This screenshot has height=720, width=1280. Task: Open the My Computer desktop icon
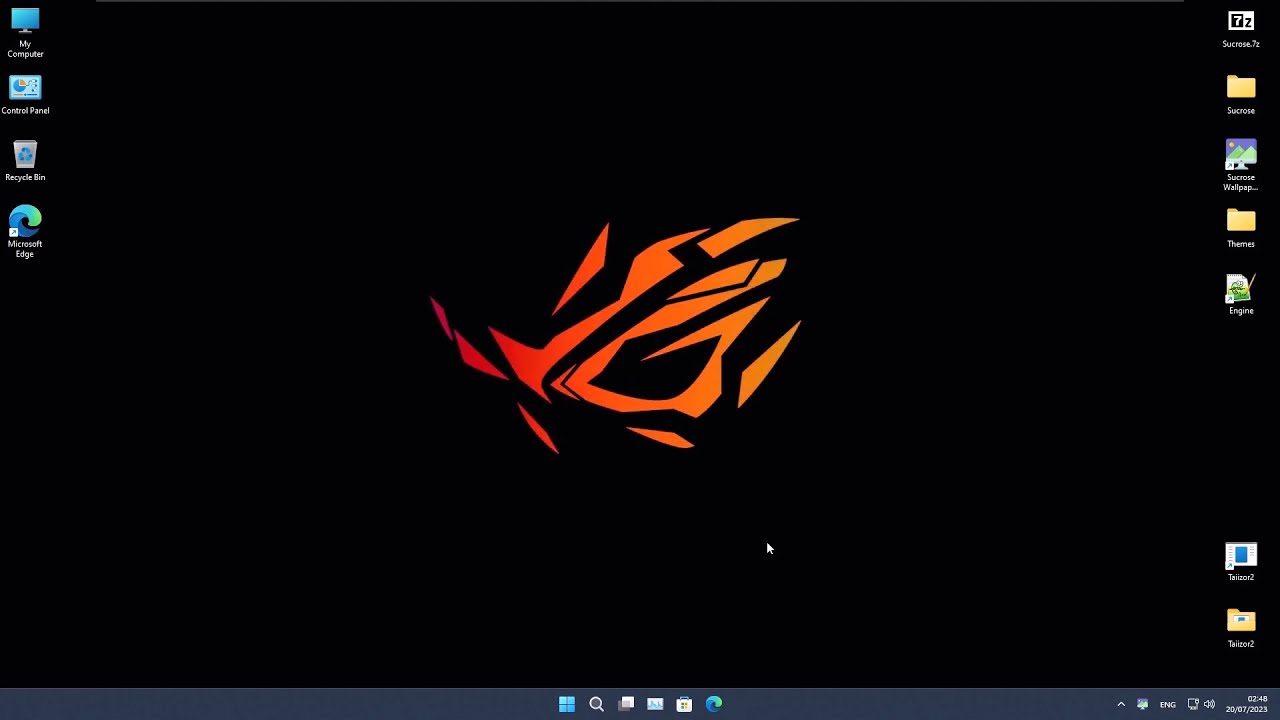pyautogui.click(x=25, y=32)
